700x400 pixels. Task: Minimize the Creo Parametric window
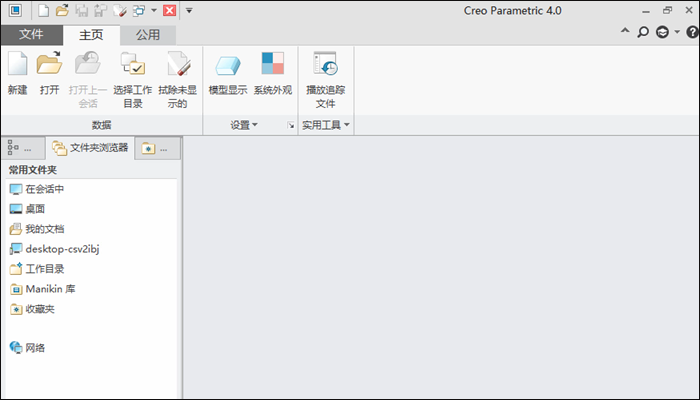(x=646, y=11)
